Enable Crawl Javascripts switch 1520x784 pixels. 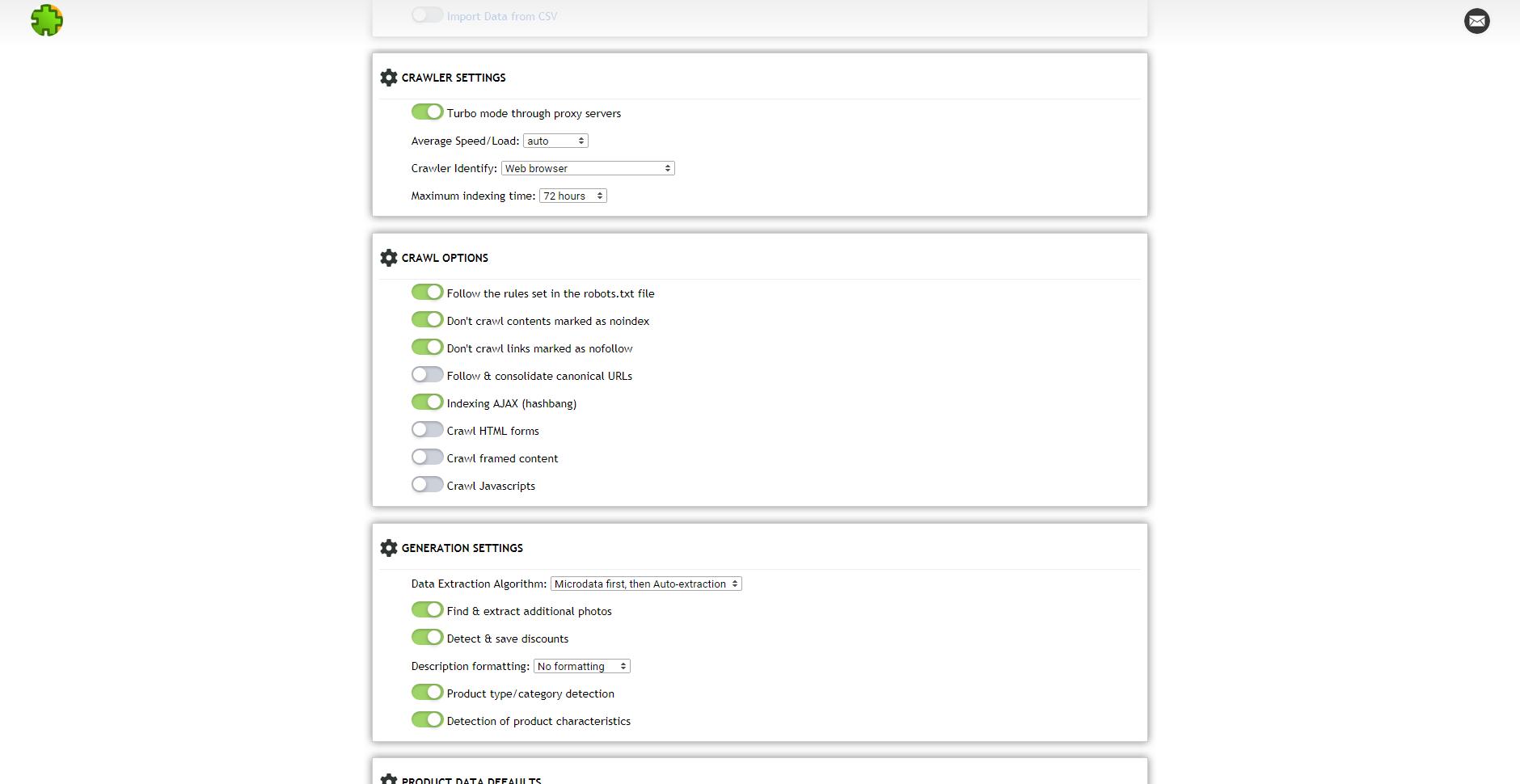[x=427, y=484]
